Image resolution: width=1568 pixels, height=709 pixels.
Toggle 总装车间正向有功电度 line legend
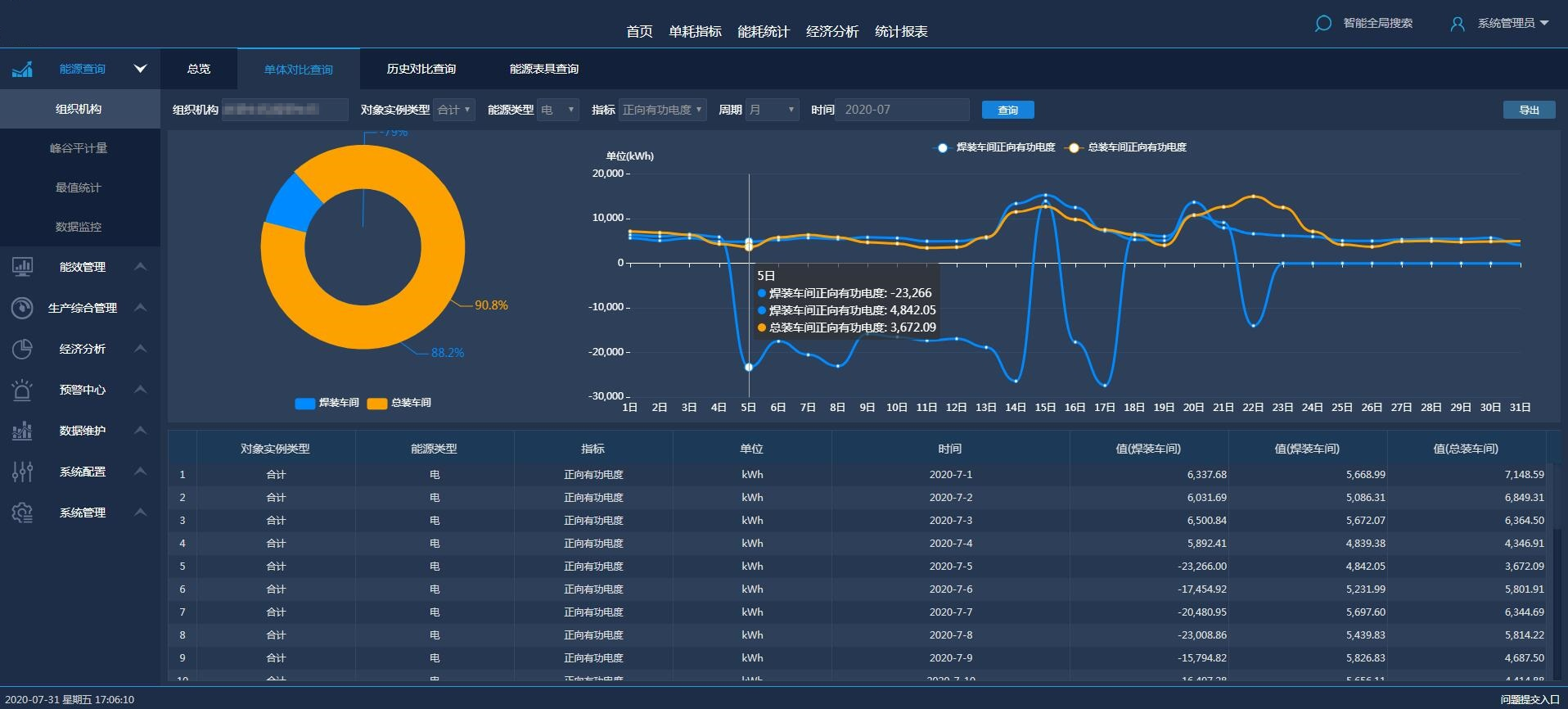(x=1126, y=147)
